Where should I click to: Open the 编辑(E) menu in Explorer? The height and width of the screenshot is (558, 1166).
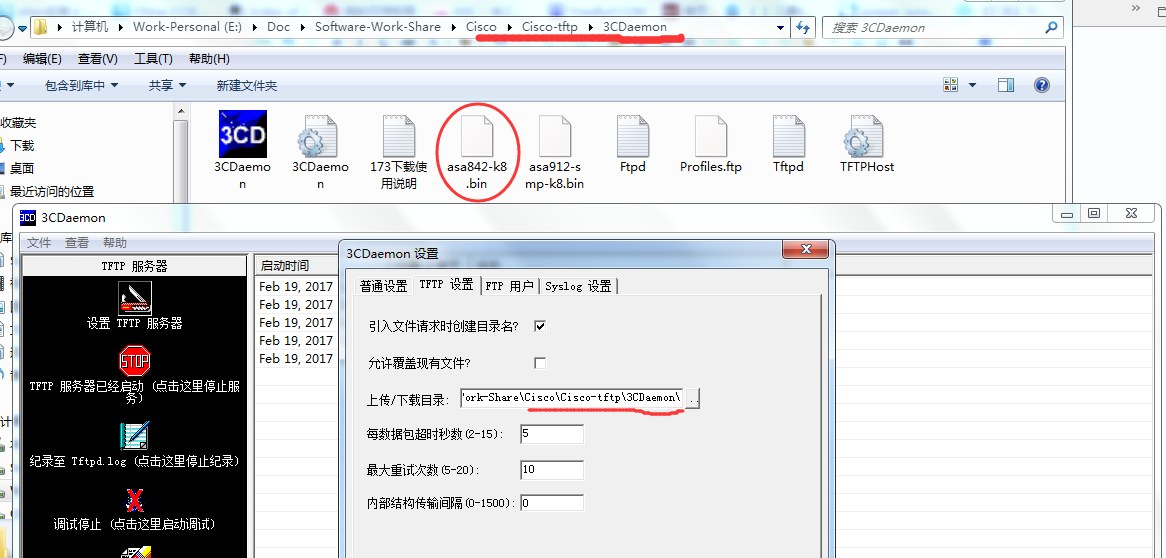click(x=42, y=59)
